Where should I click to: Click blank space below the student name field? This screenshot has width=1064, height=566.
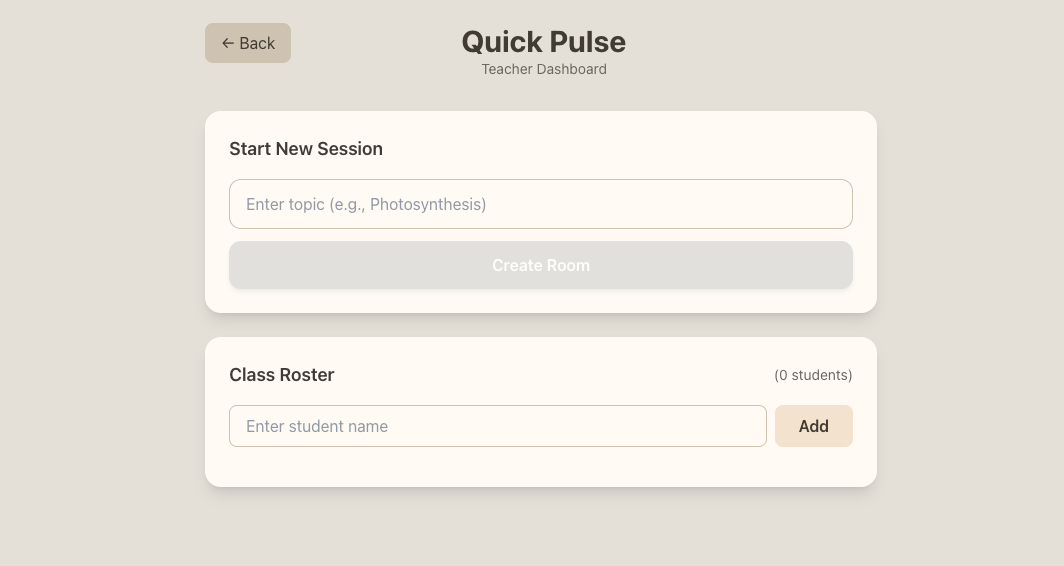click(x=497, y=466)
